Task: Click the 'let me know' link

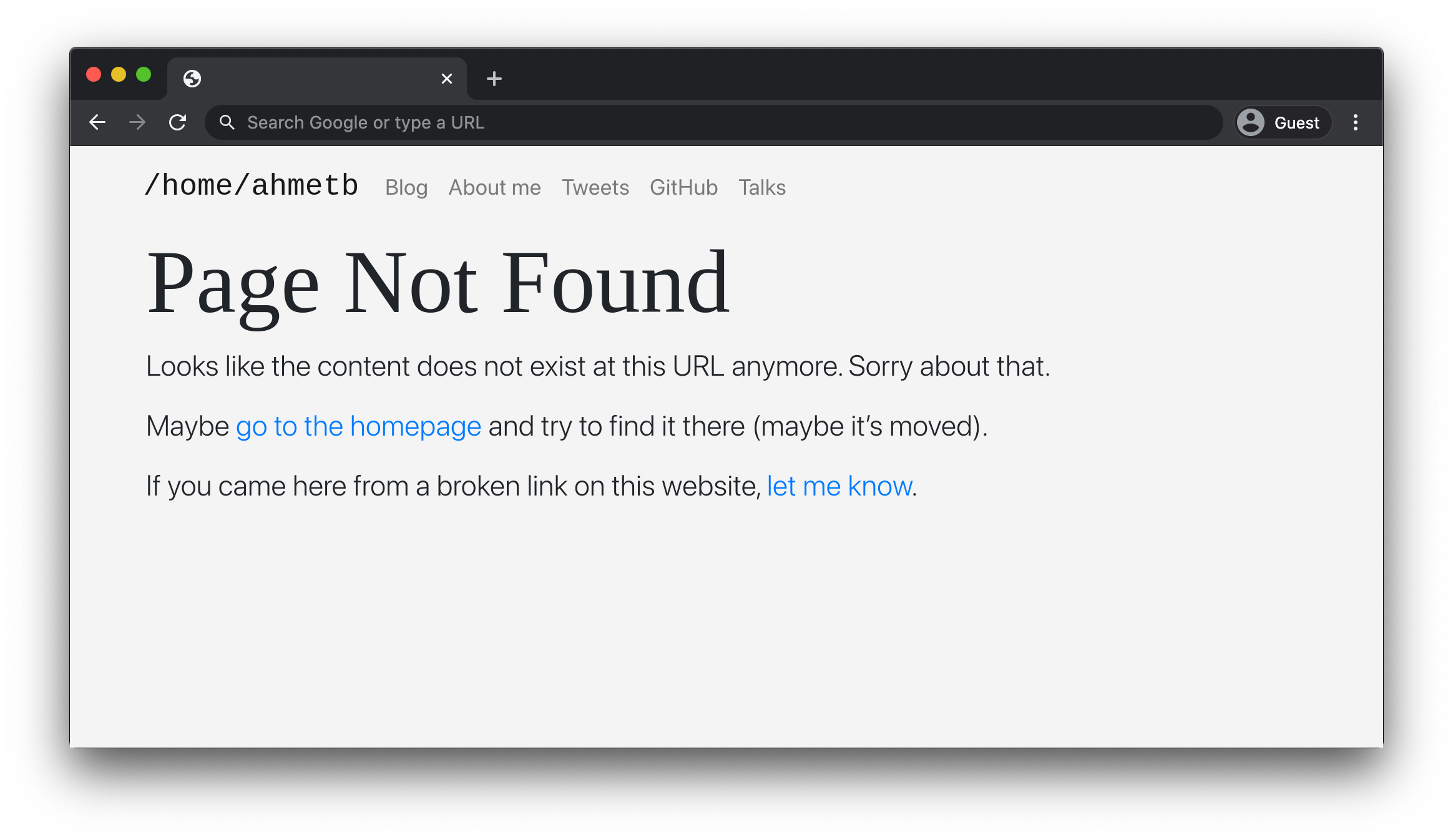Action: 839,486
